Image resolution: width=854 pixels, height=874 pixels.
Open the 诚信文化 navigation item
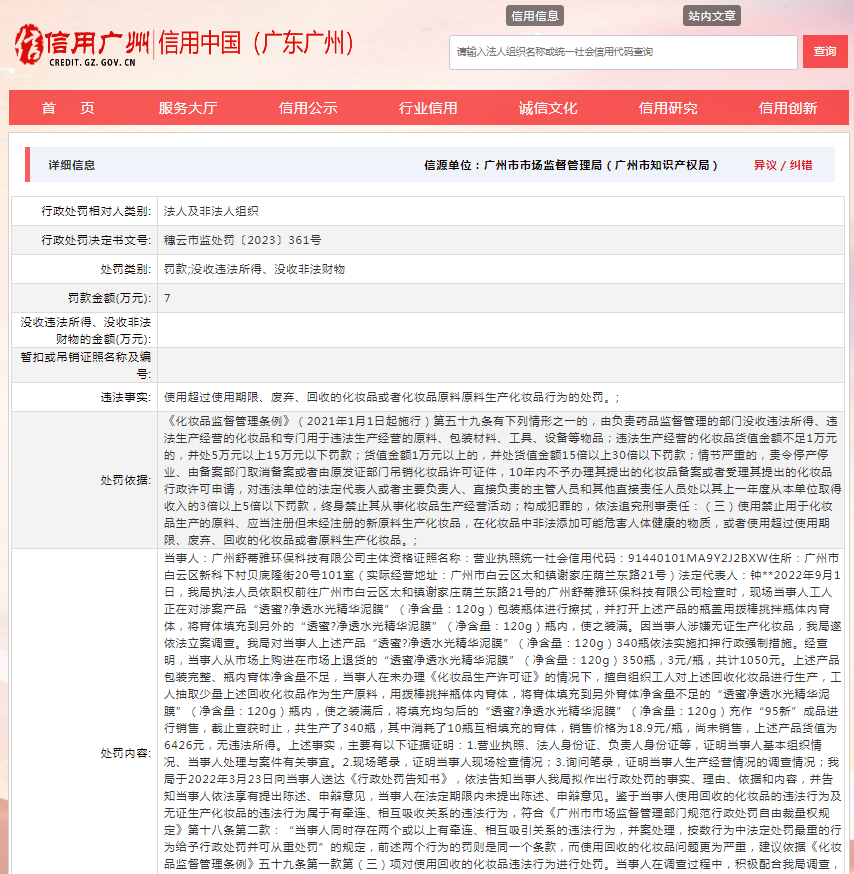pos(548,108)
